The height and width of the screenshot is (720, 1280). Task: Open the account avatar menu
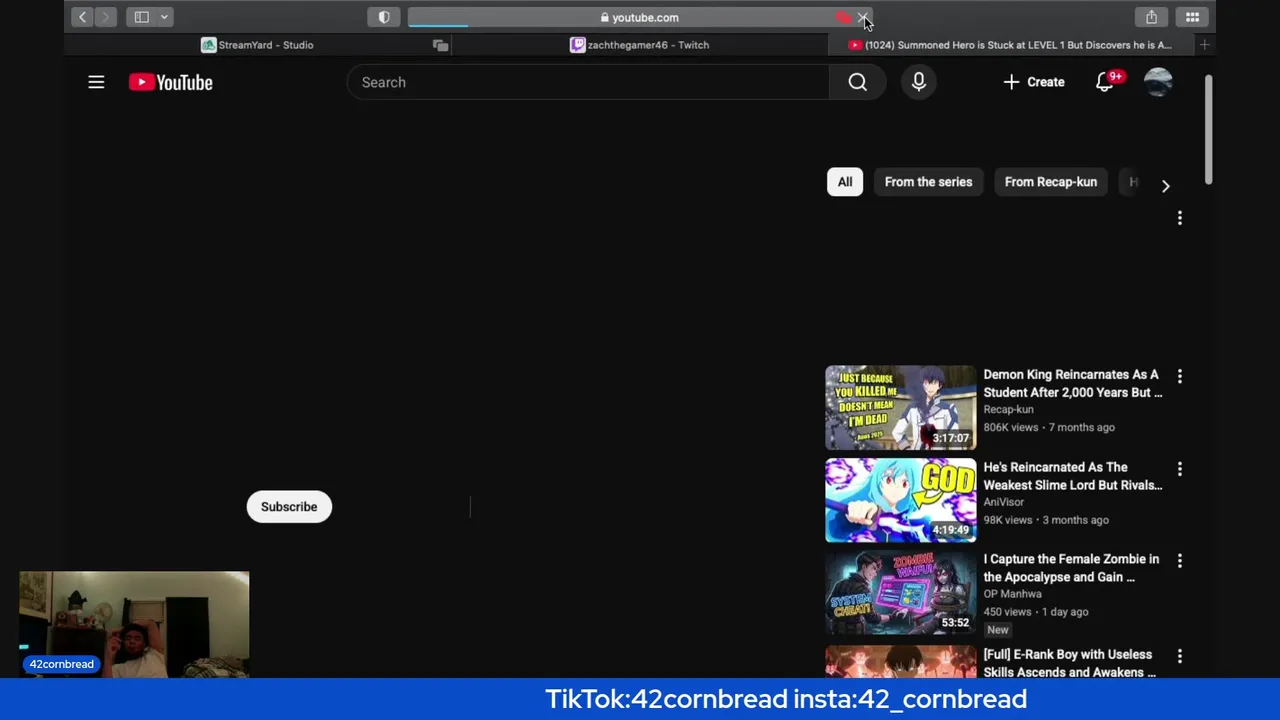[x=1158, y=82]
